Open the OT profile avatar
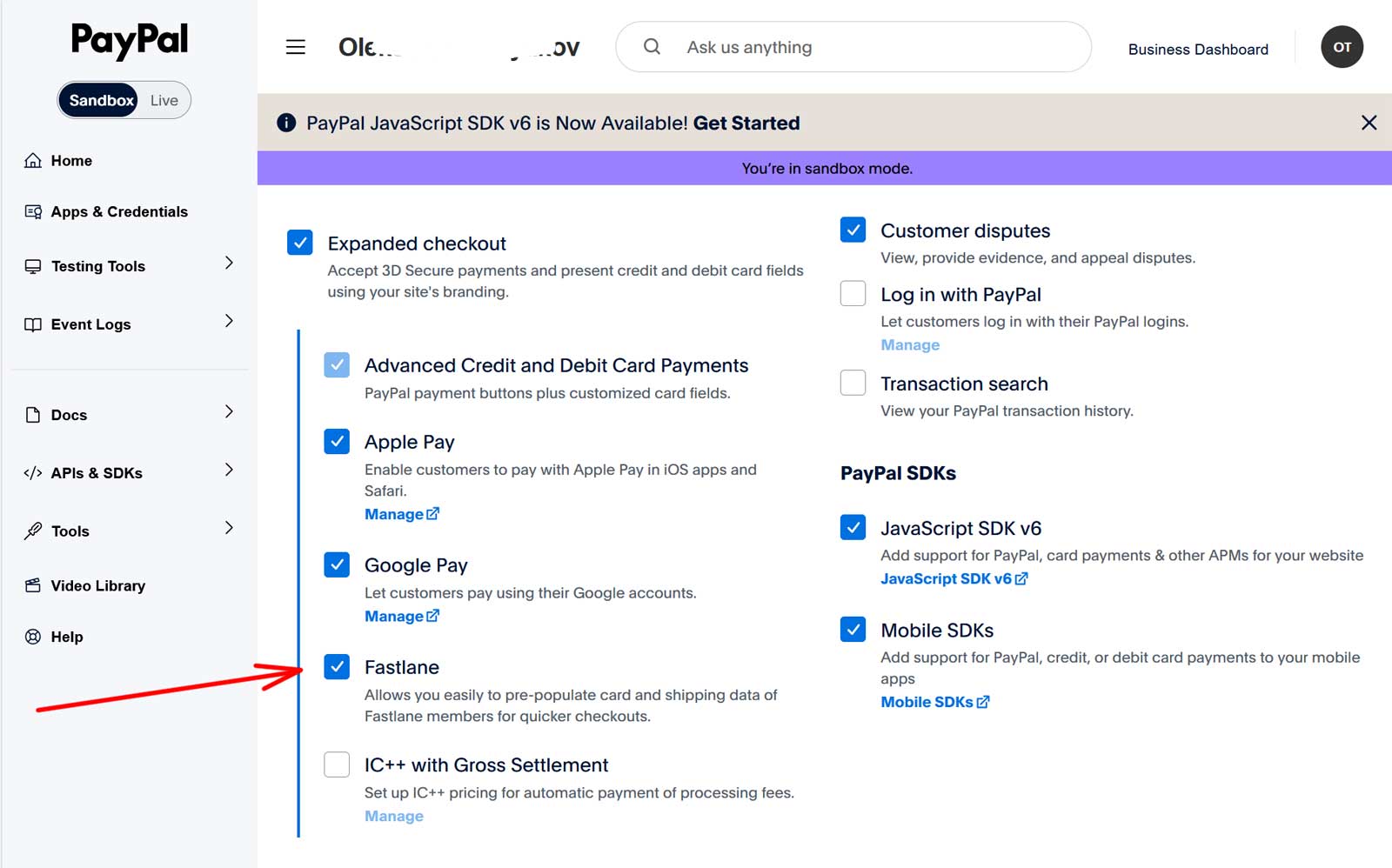Screen dimensions: 1392x868 [x=1342, y=47]
